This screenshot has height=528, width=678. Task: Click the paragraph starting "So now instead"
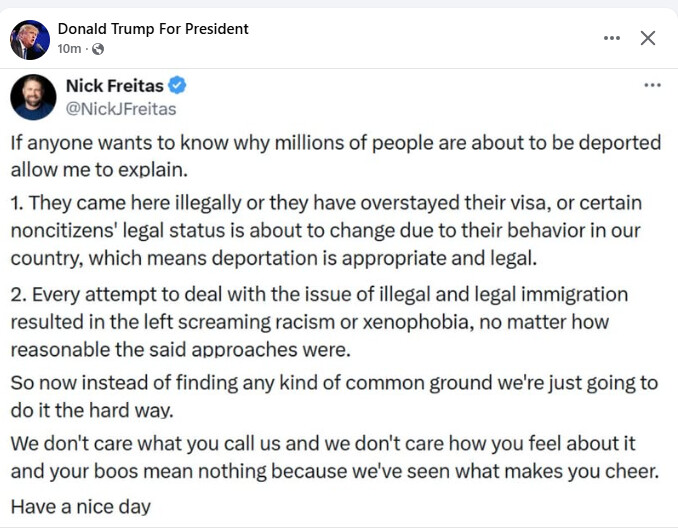(334, 397)
